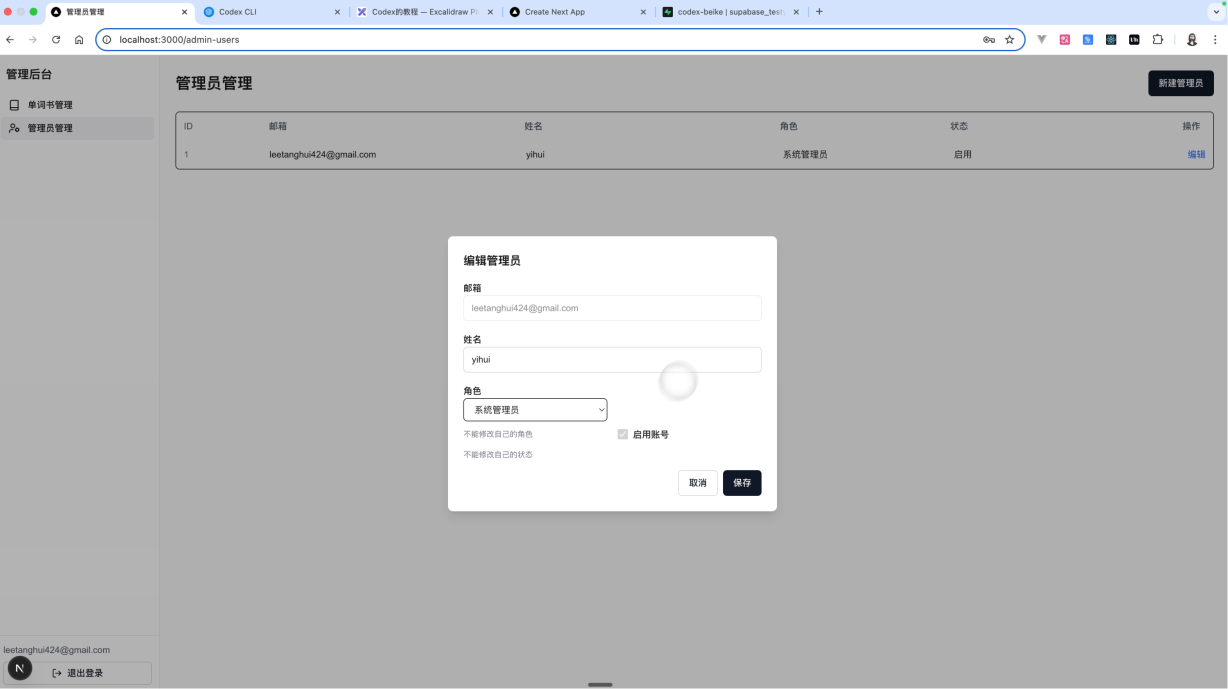
Task: Open the tab search chevron in Chrome
Action: 1216,12
